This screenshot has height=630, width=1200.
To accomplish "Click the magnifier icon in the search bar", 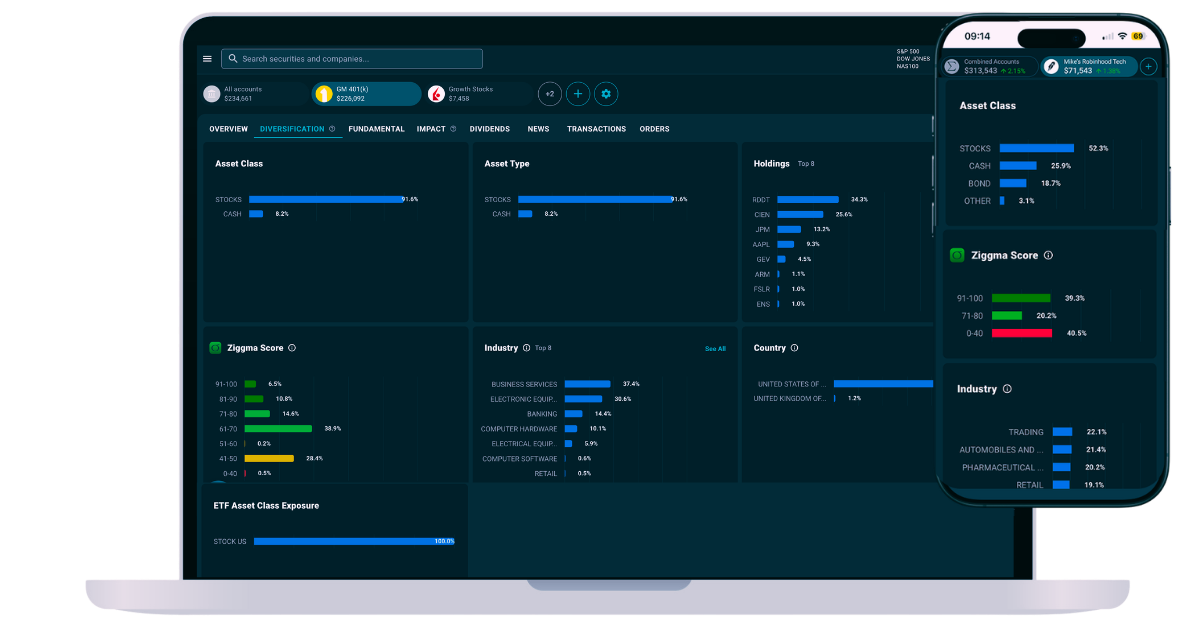I will point(233,59).
